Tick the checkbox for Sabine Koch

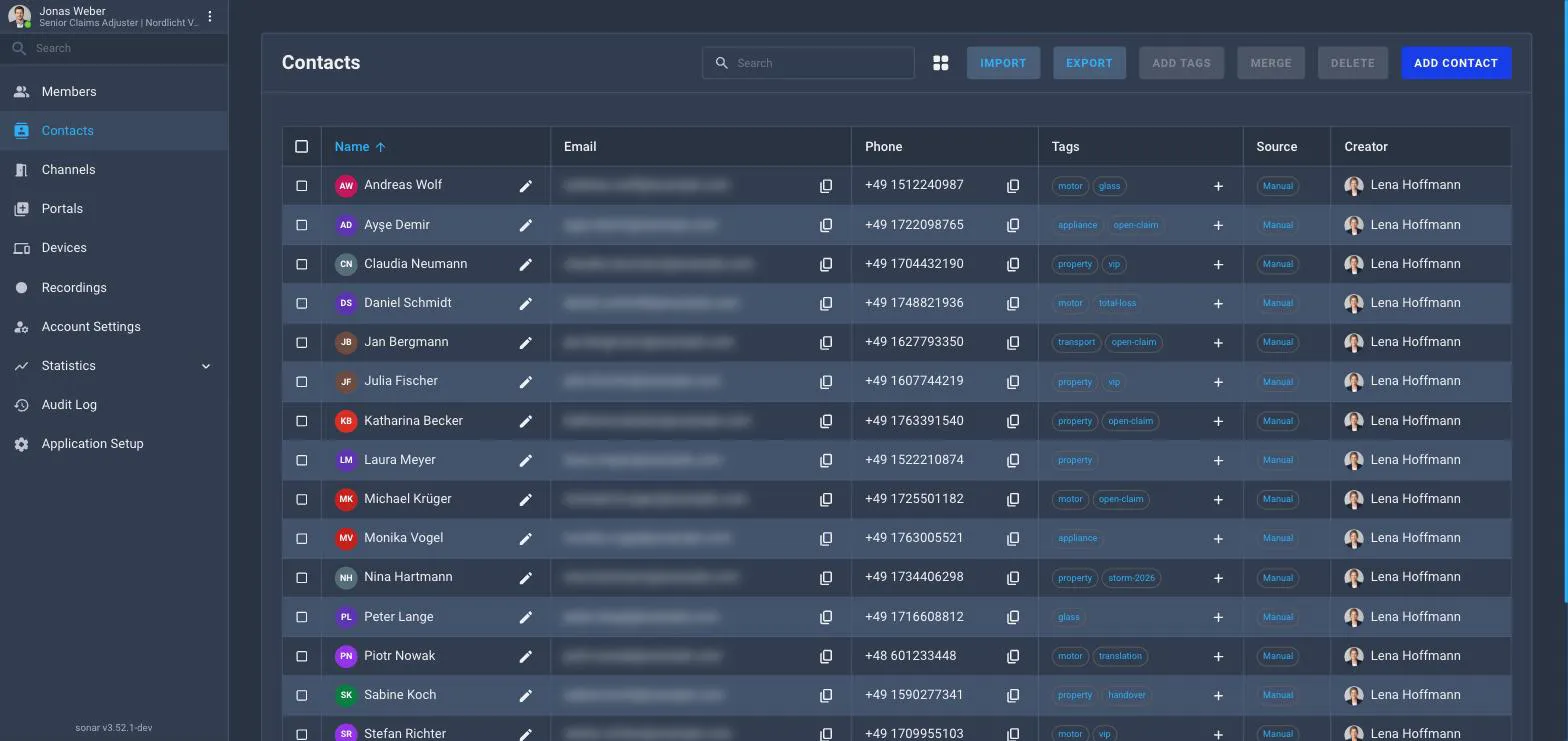pos(302,695)
